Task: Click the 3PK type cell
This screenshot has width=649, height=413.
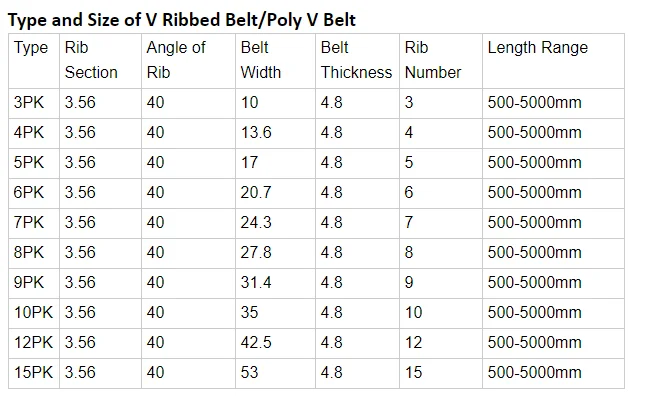Action: click(31, 102)
